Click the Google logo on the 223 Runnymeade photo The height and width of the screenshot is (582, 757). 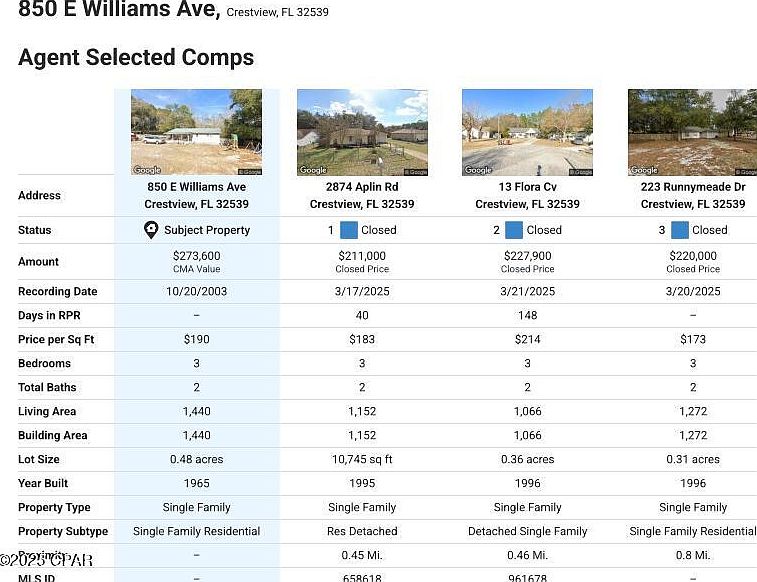click(x=643, y=170)
